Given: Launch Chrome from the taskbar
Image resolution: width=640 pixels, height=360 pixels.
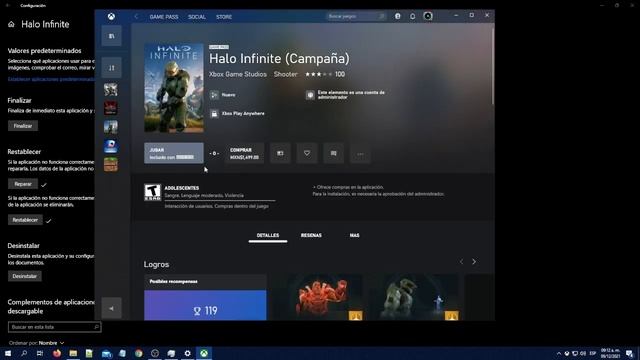Looking at the screenshot, I should tap(138, 353).
